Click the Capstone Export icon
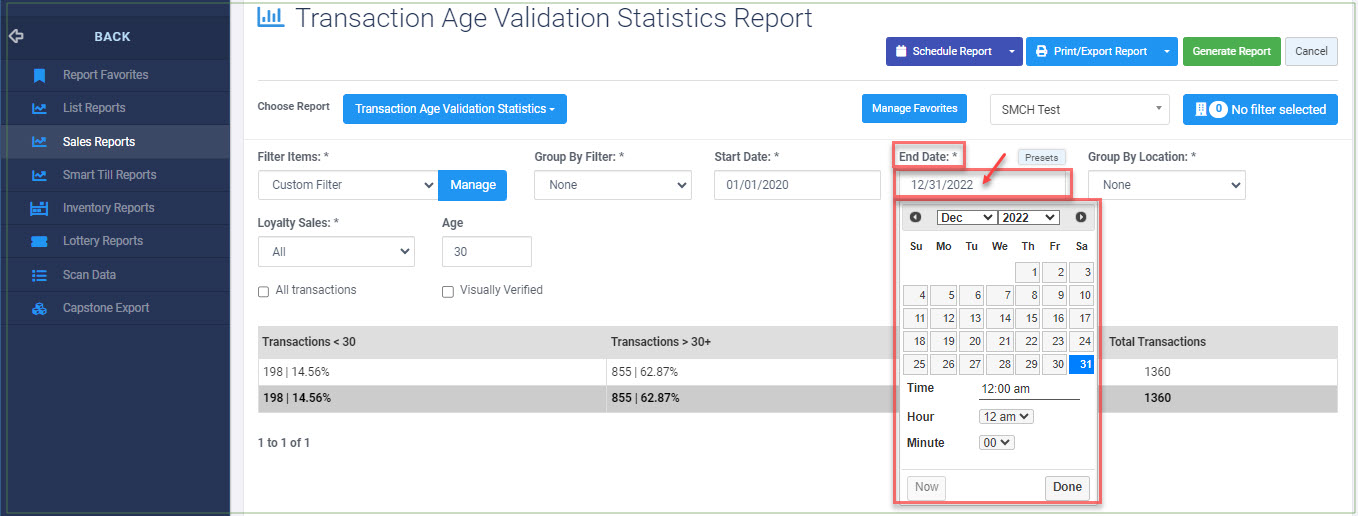 [x=39, y=308]
